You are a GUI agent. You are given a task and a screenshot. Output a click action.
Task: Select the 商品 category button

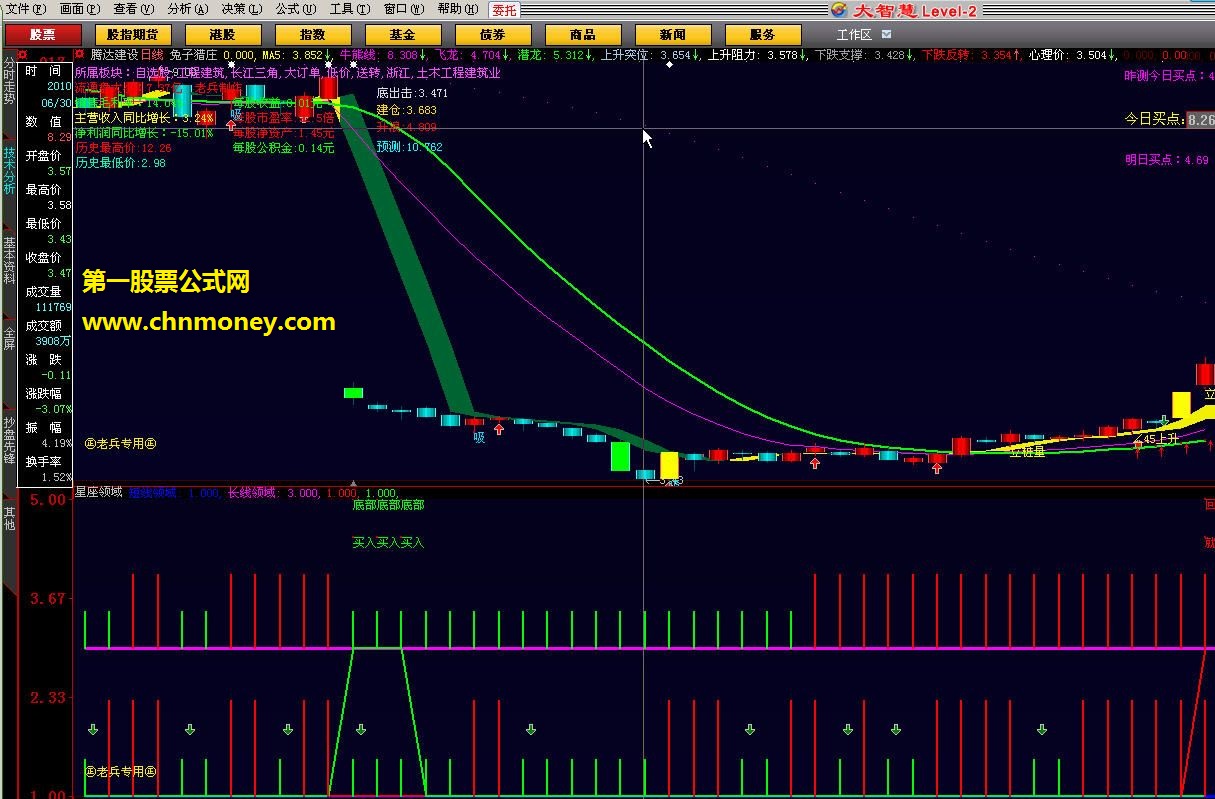(583, 35)
